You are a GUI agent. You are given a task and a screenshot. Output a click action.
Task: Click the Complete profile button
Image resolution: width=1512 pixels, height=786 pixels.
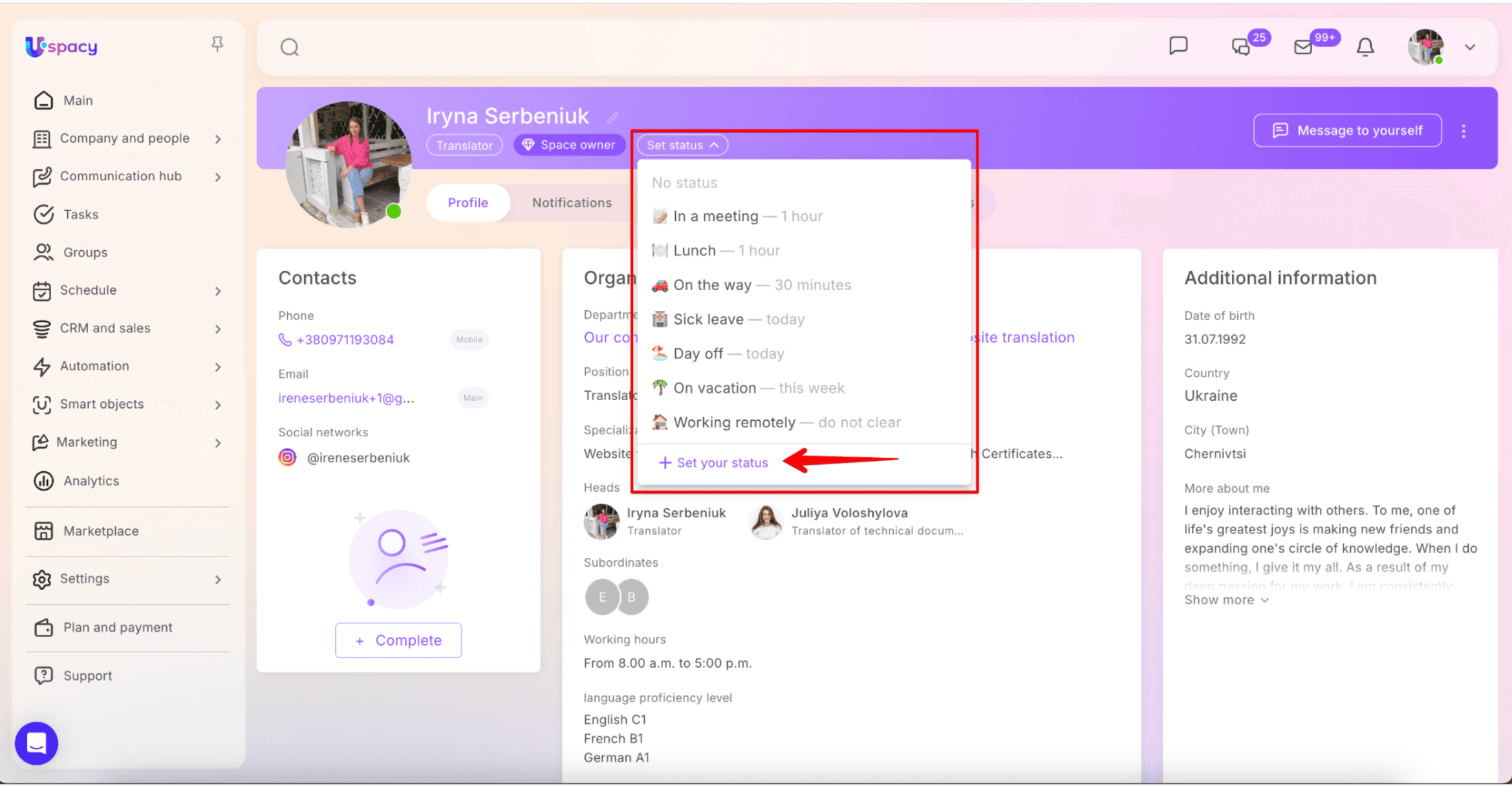click(x=398, y=641)
